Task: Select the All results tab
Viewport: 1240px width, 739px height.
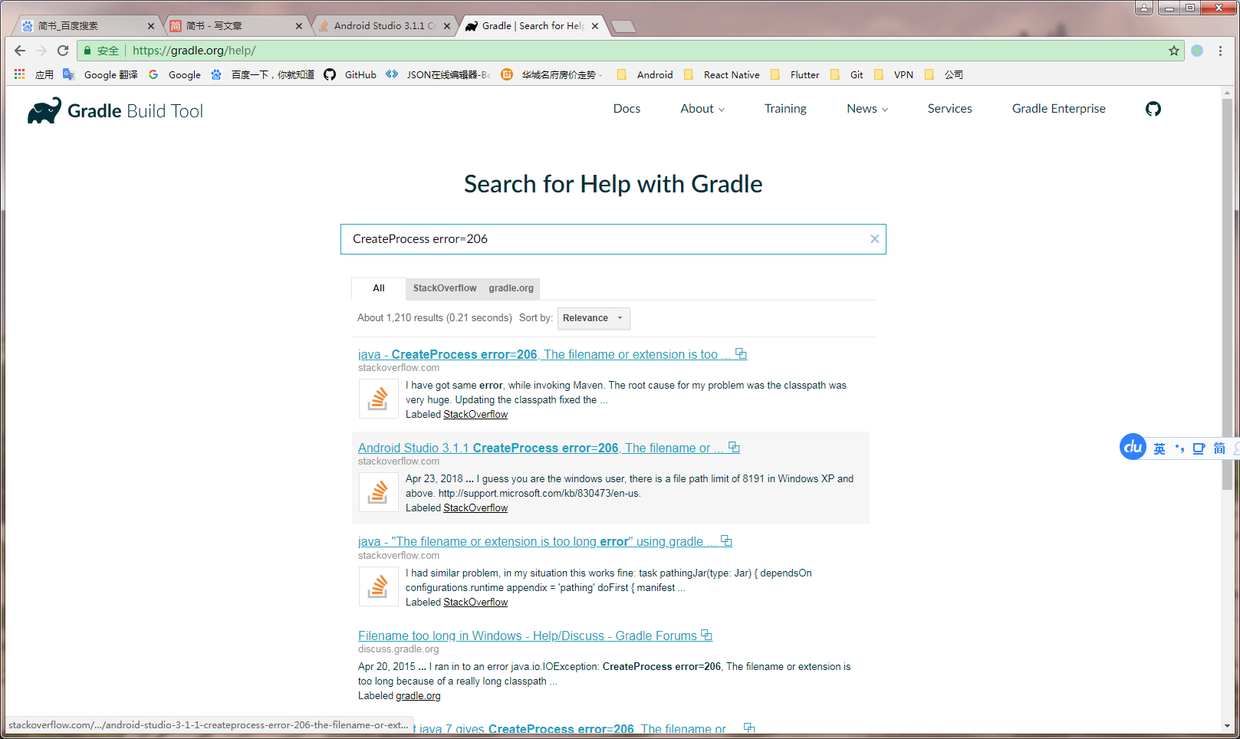Action: [x=378, y=288]
